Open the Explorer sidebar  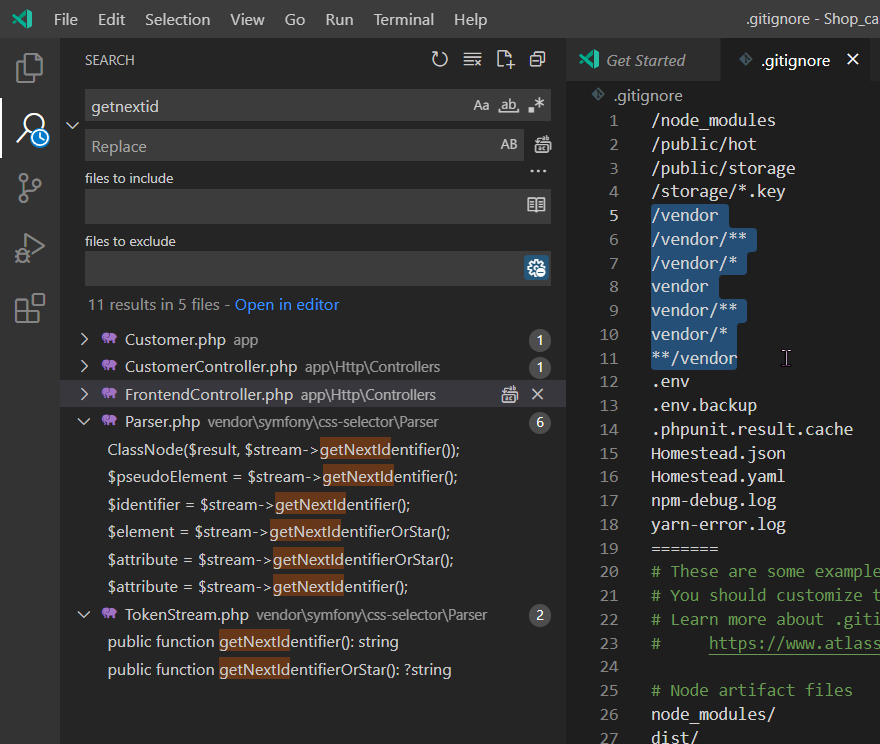point(29,67)
